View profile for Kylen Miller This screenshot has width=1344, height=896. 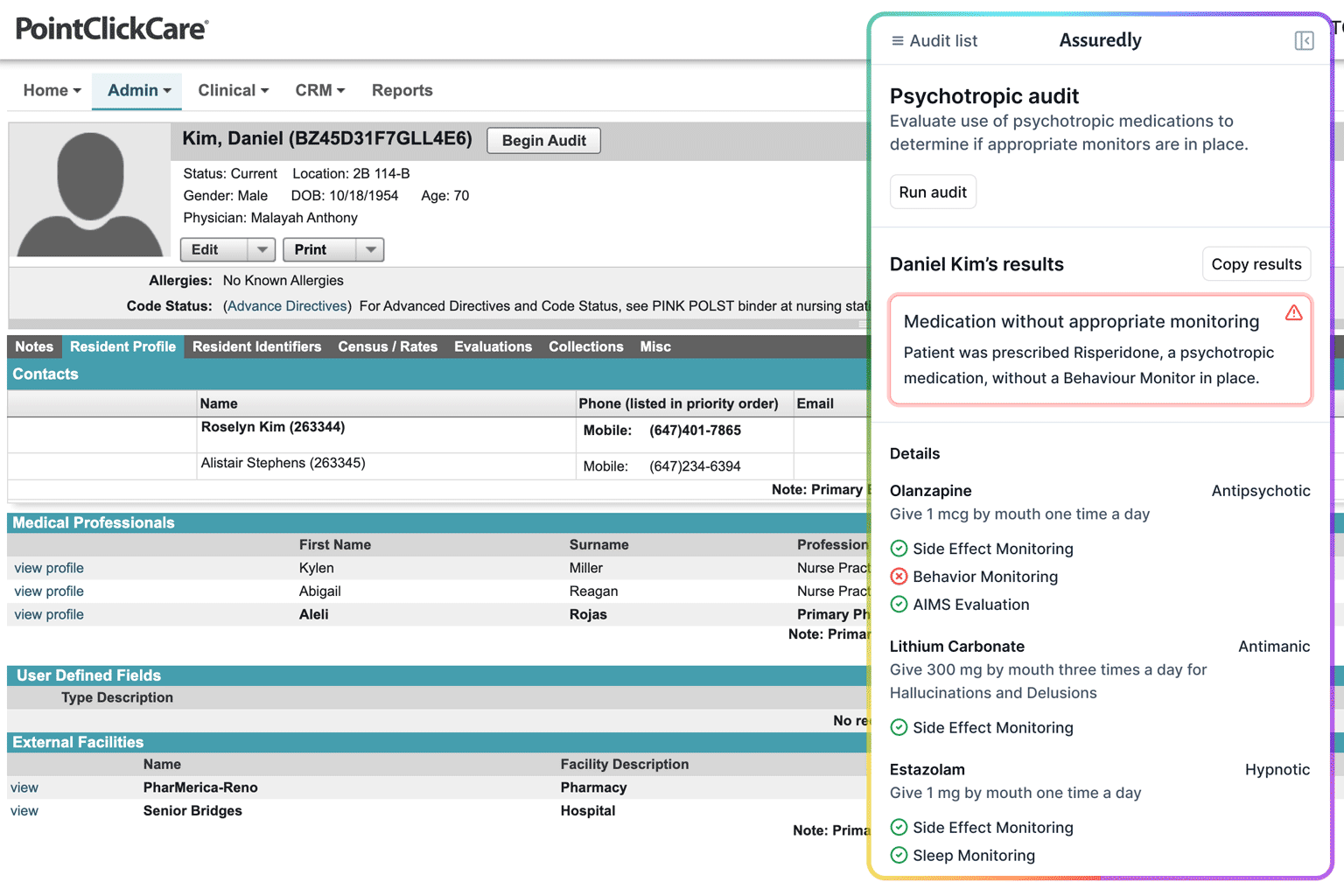pyautogui.click(x=49, y=569)
